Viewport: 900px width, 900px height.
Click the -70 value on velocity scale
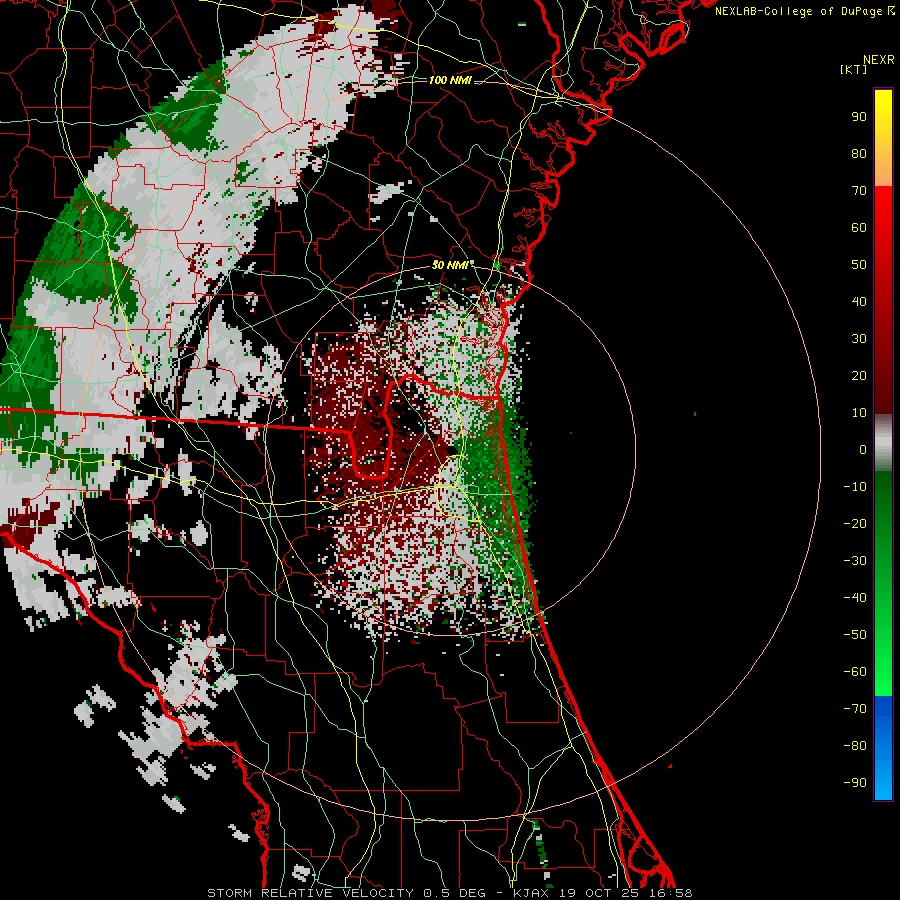855,709
